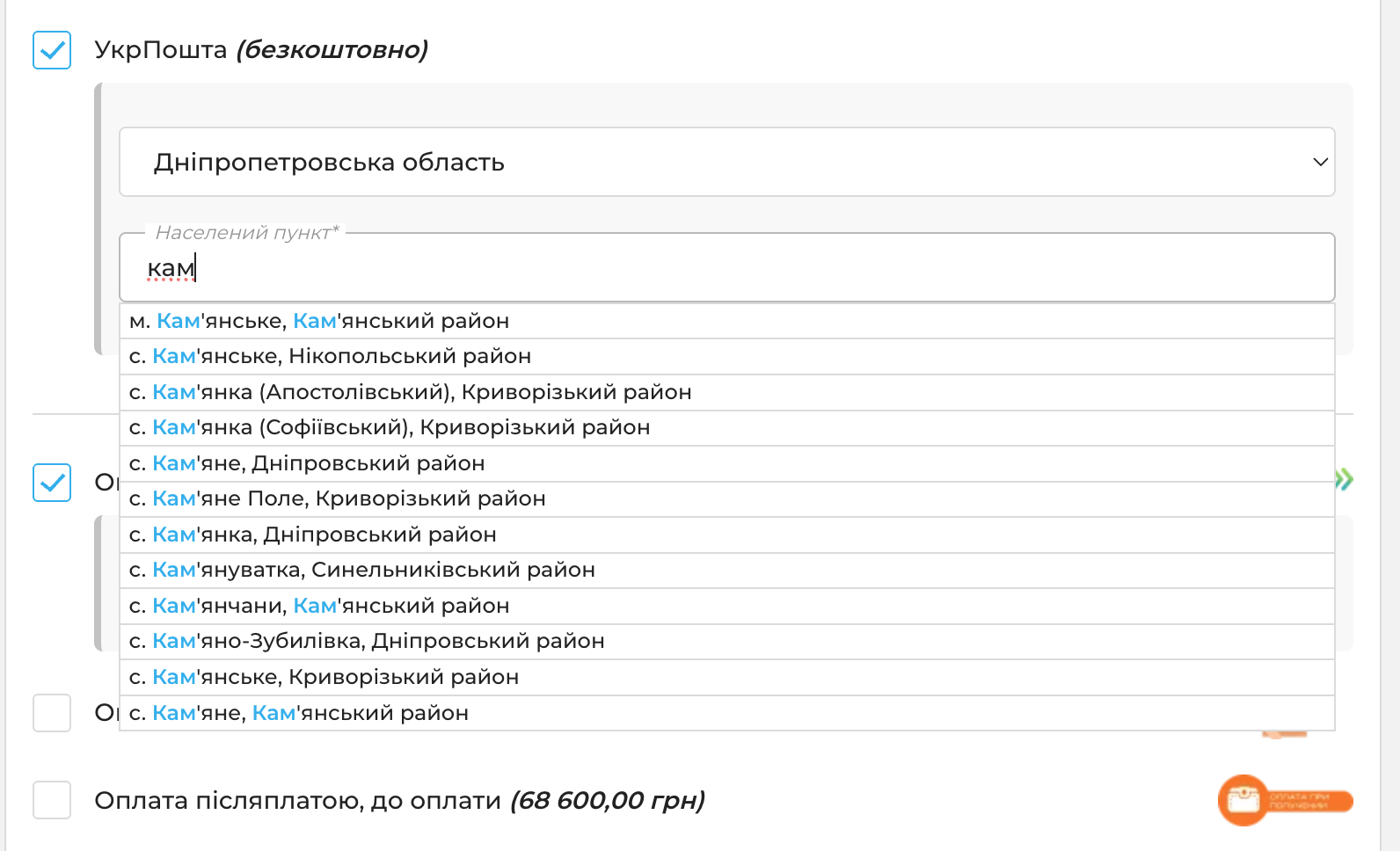The height and width of the screenshot is (851, 1400).
Task: Select с. Кам'янка, Дніпровський район
Action: point(727,535)
